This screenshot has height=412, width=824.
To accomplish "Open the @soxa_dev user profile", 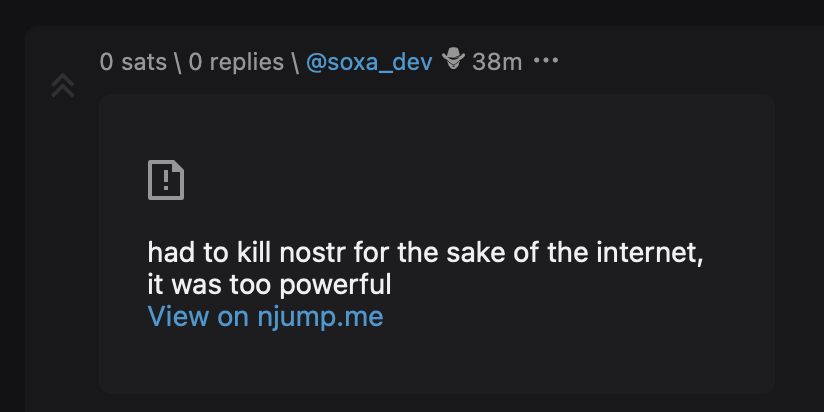I will click(369, 63).
